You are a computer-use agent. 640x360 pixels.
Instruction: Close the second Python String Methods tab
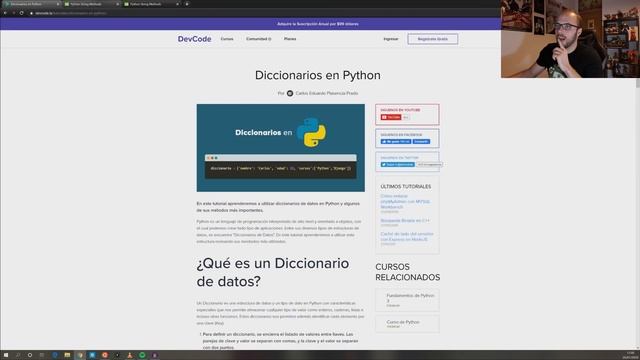pyautogui.click(x=178, y=4)
